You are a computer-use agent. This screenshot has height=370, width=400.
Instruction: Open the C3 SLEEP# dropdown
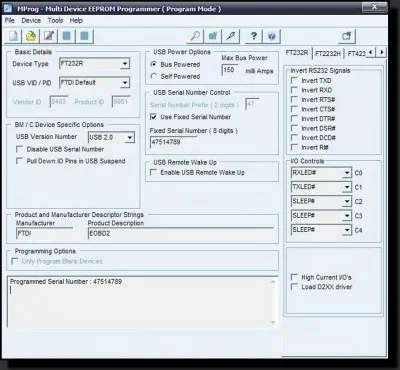347,216
